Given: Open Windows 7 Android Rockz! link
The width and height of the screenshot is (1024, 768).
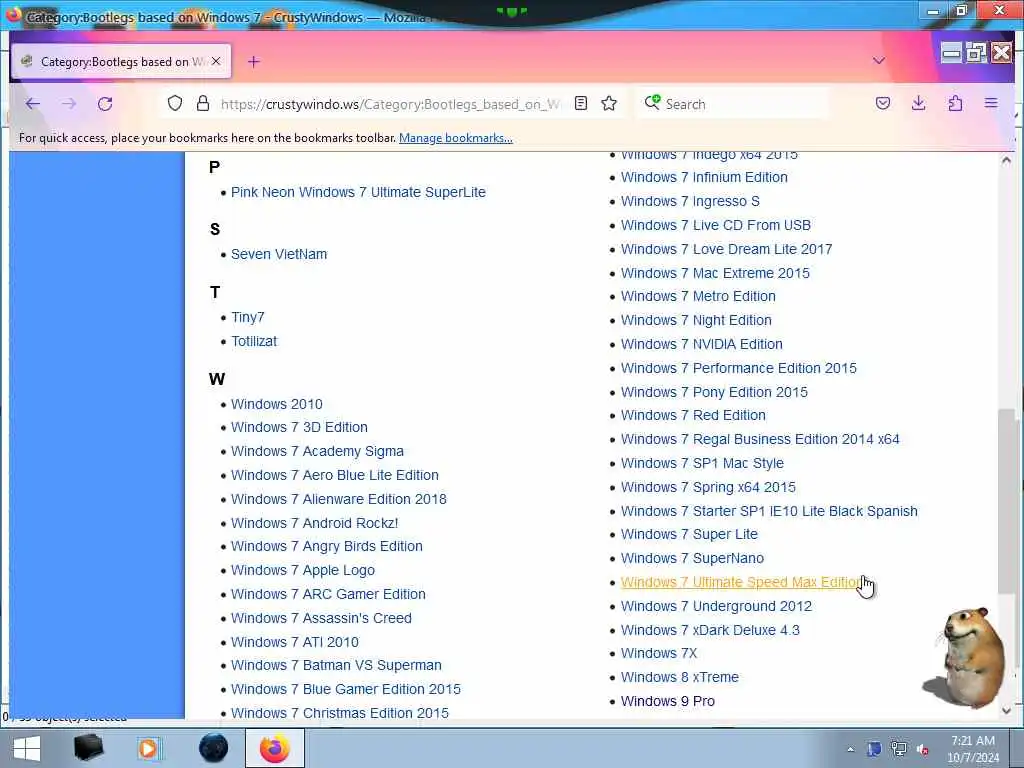Looking at the screenshot, I should pyautogui.click(x=314, y=523).
